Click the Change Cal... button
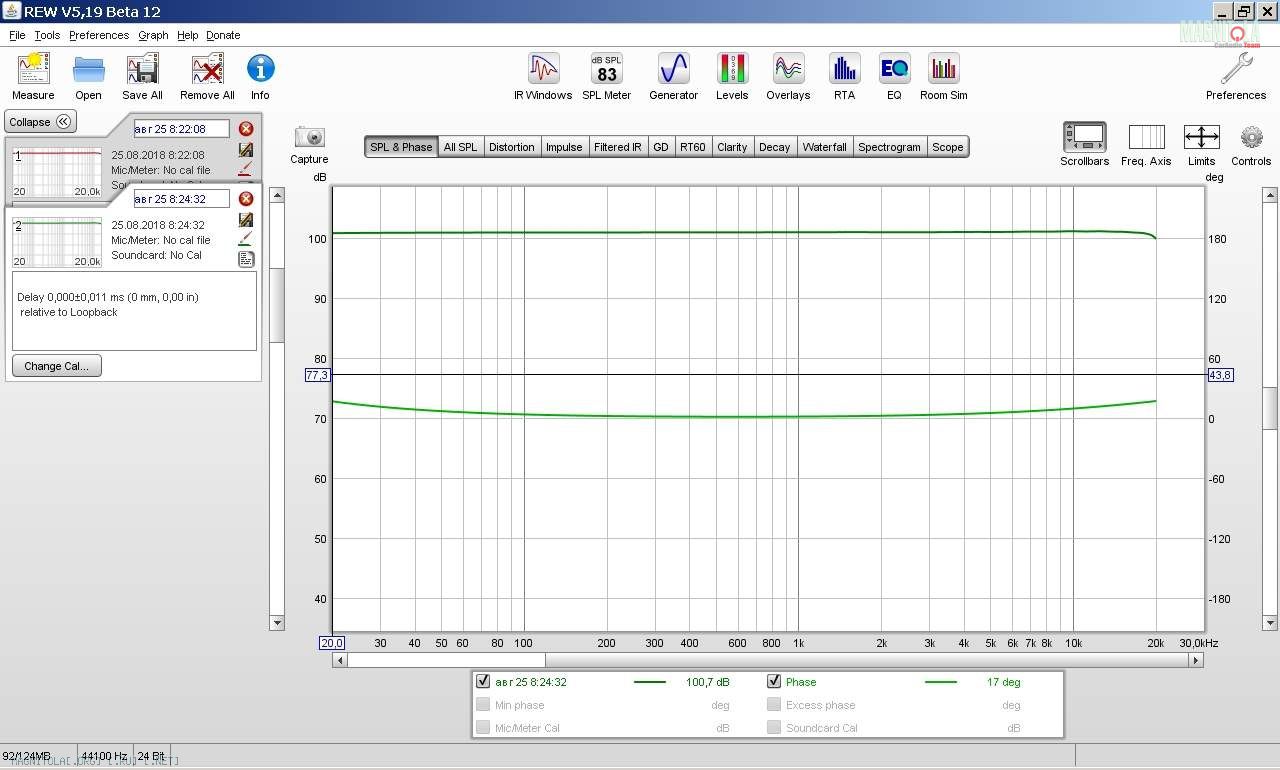The width and height of the screenshot is (1280, 770). point(57,366)
